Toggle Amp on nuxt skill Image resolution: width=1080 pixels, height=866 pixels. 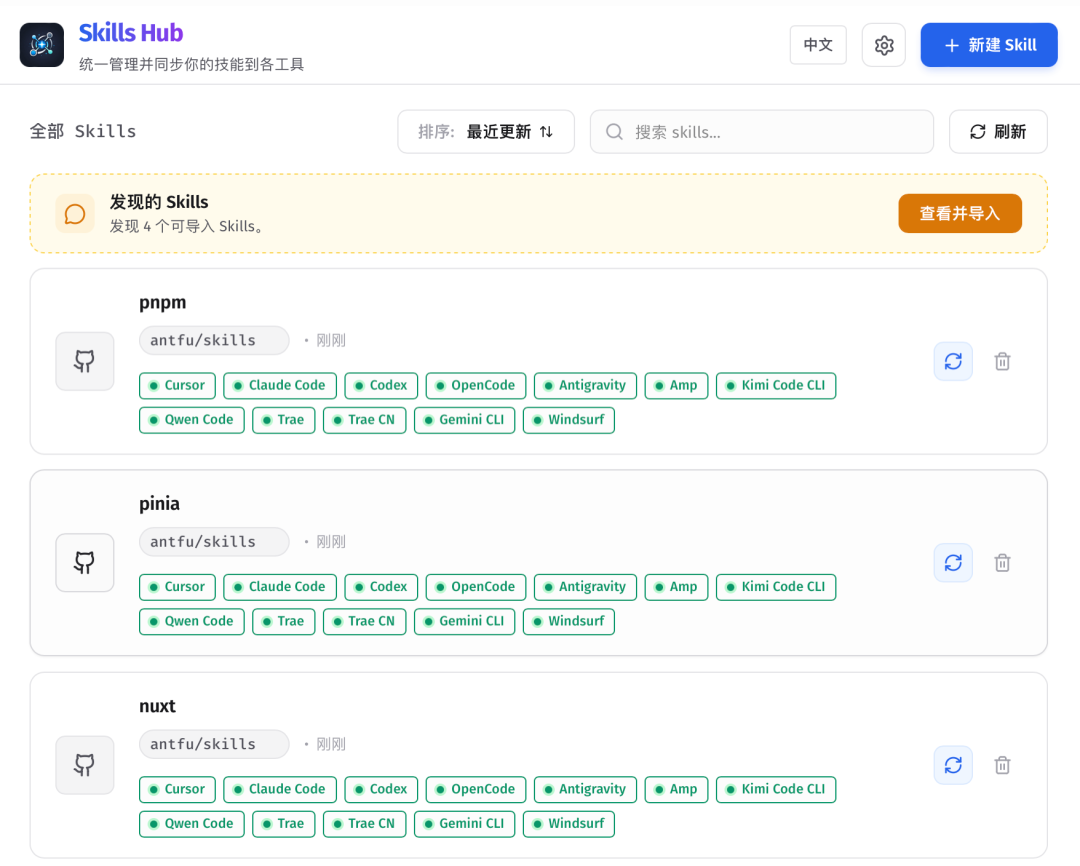676,790
